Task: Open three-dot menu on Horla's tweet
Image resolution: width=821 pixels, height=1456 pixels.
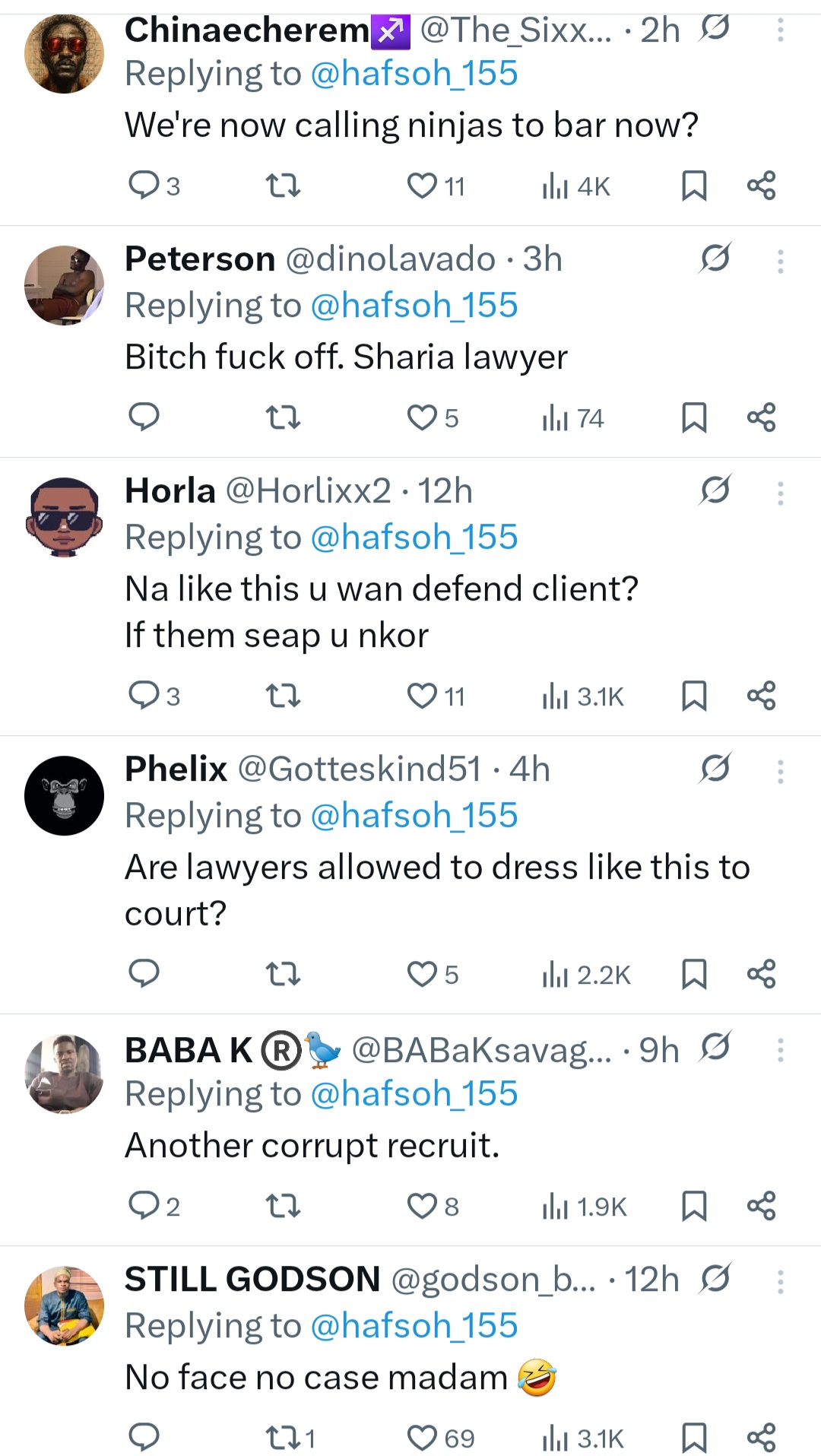Action: (x=780, y=493)
